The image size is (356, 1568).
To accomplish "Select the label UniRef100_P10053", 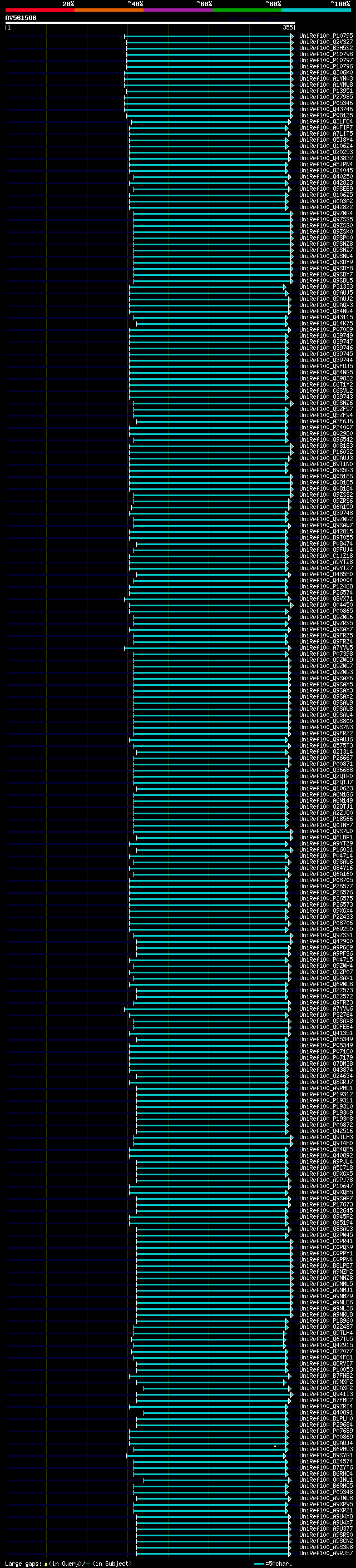I will [x=325, y=1369].
